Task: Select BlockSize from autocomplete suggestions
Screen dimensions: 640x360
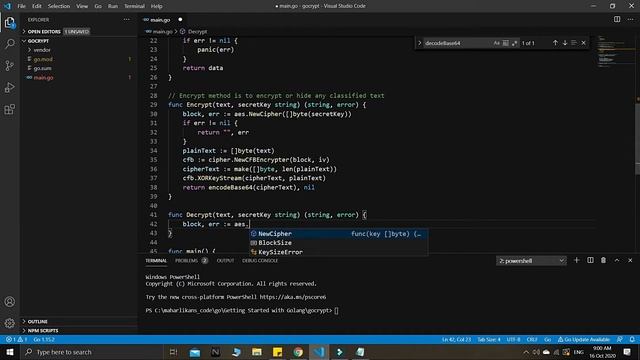Action: pos(339,243)
